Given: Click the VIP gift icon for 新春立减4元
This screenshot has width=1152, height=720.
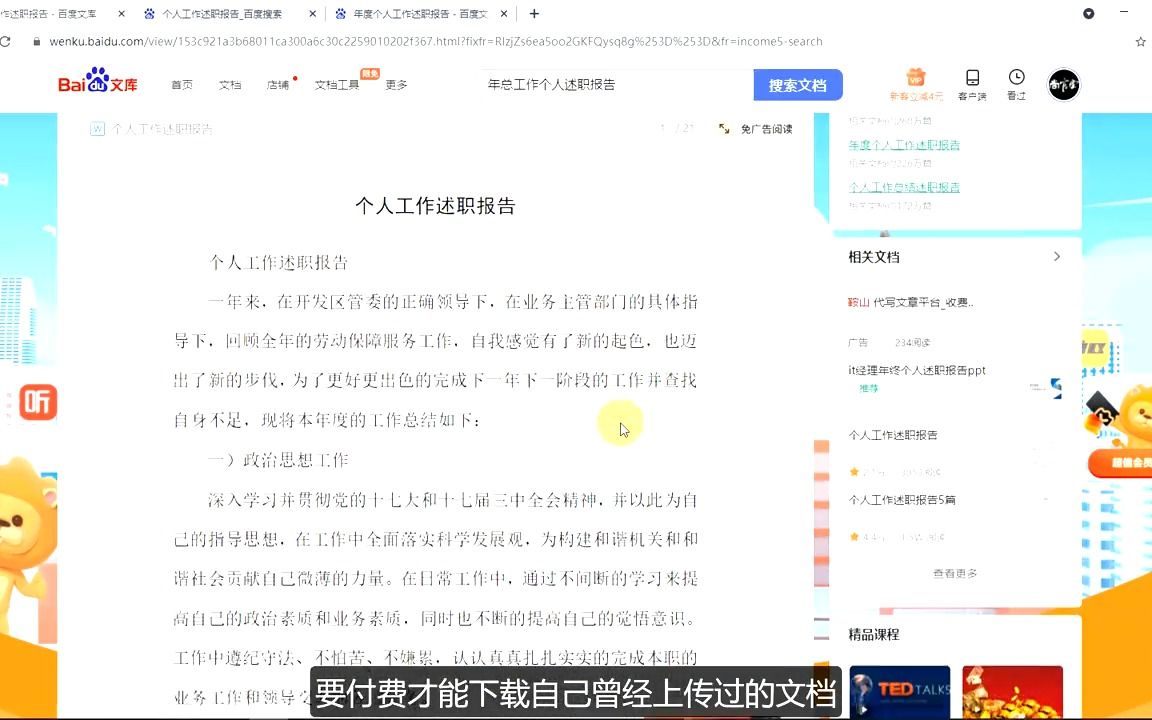Looking at the screenshot, I should point(916,78).
